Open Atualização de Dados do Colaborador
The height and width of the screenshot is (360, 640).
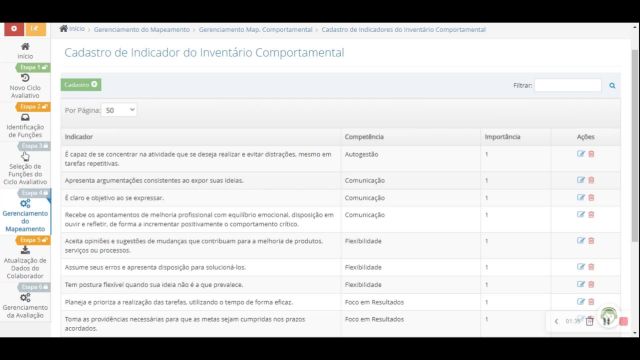point(25,262)
